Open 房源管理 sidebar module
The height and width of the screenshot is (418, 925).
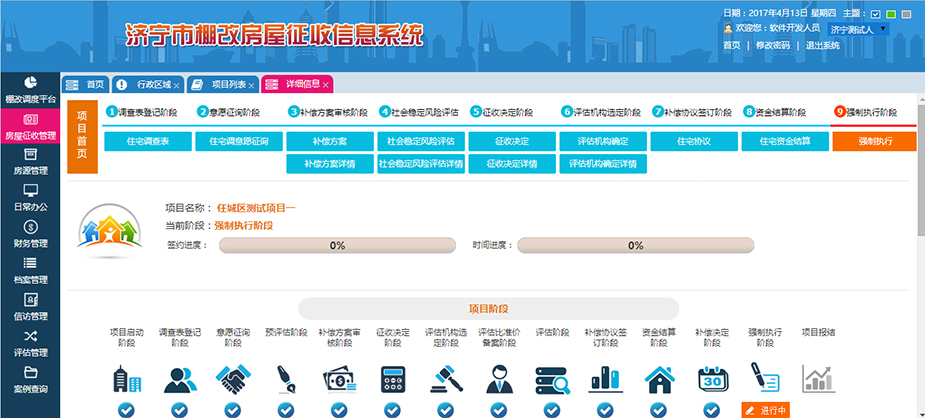[29, 161]
